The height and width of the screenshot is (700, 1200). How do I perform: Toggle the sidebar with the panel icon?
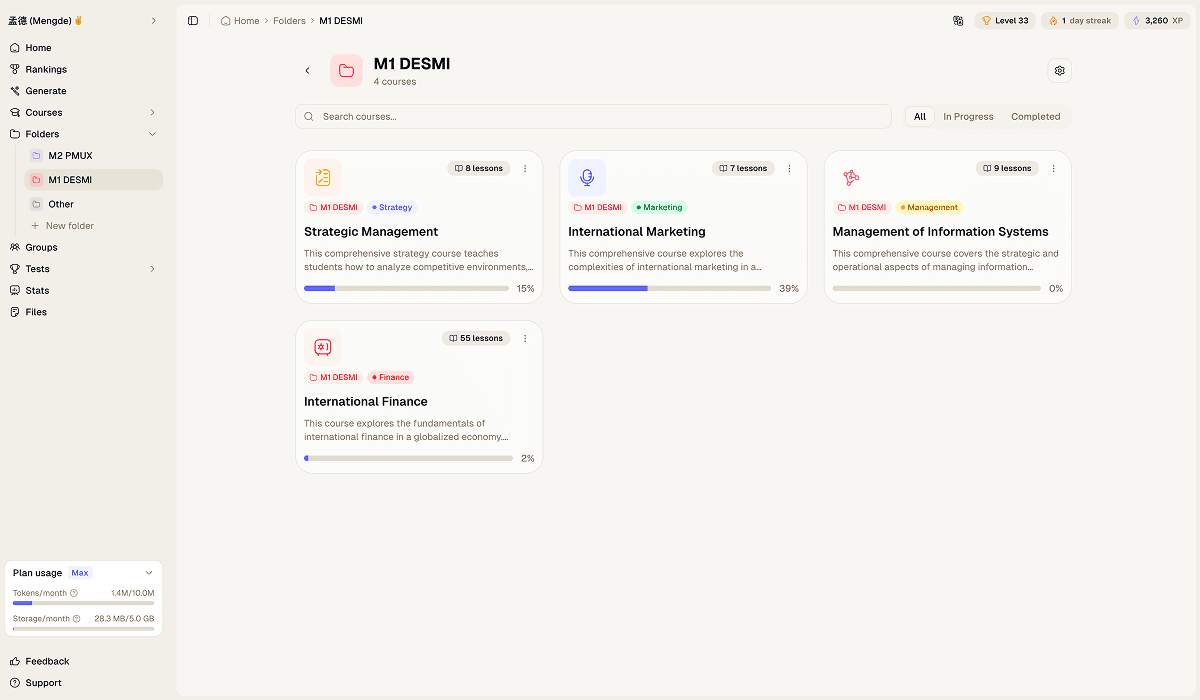click(192, 20)
